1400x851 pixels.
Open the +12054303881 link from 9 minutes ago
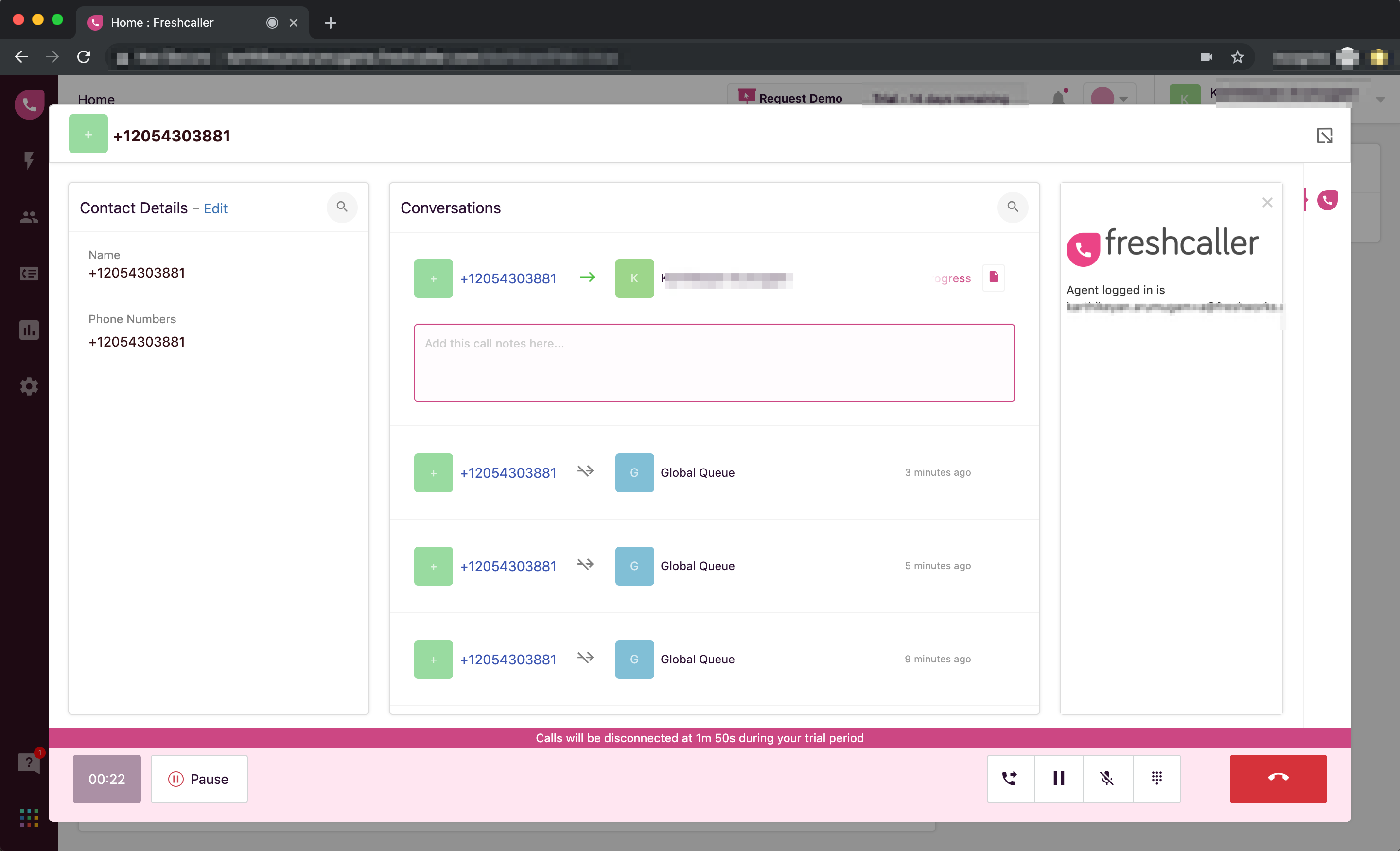tap(508, 659)
